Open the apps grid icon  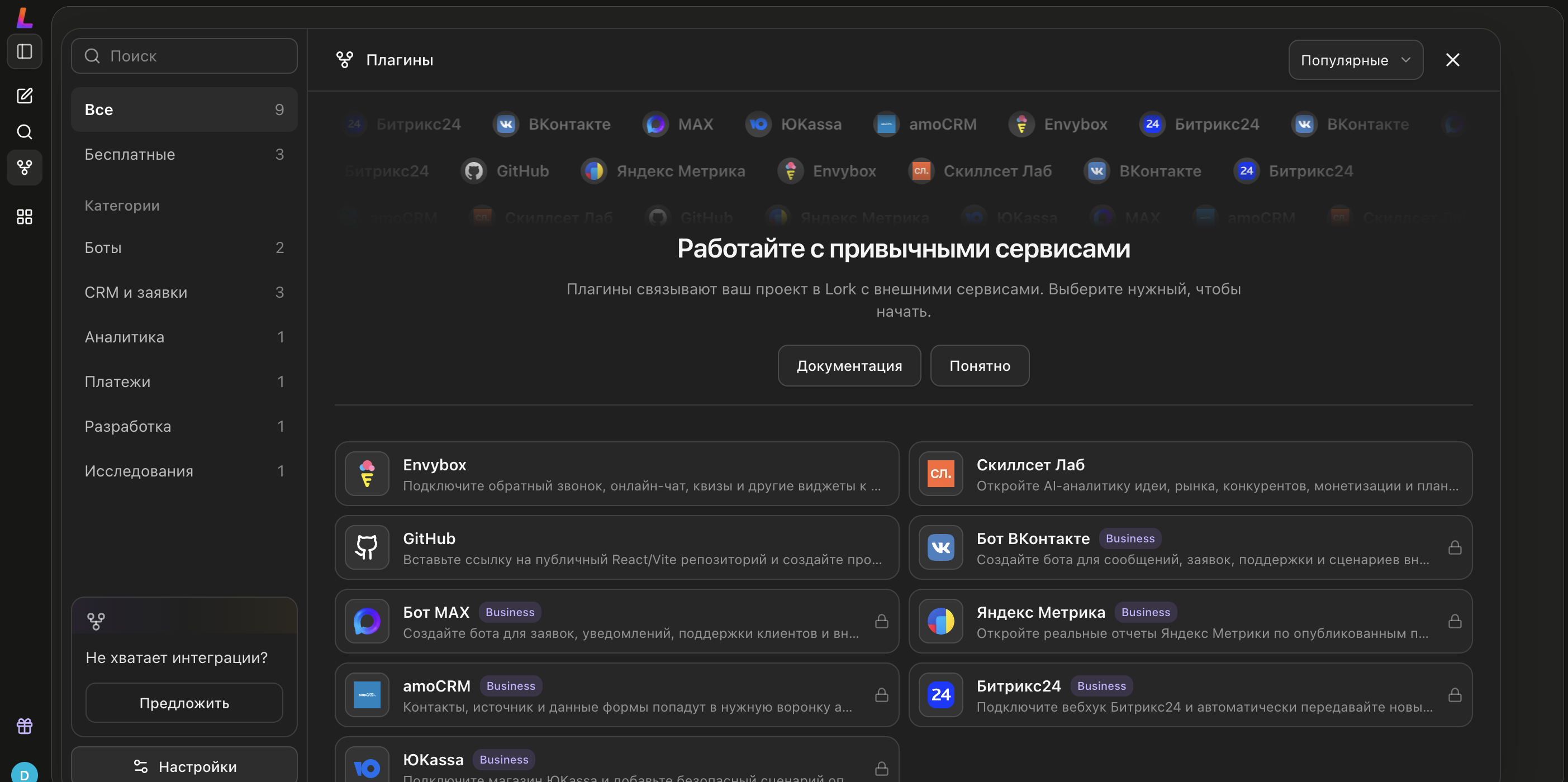click(x=25, y=217)
